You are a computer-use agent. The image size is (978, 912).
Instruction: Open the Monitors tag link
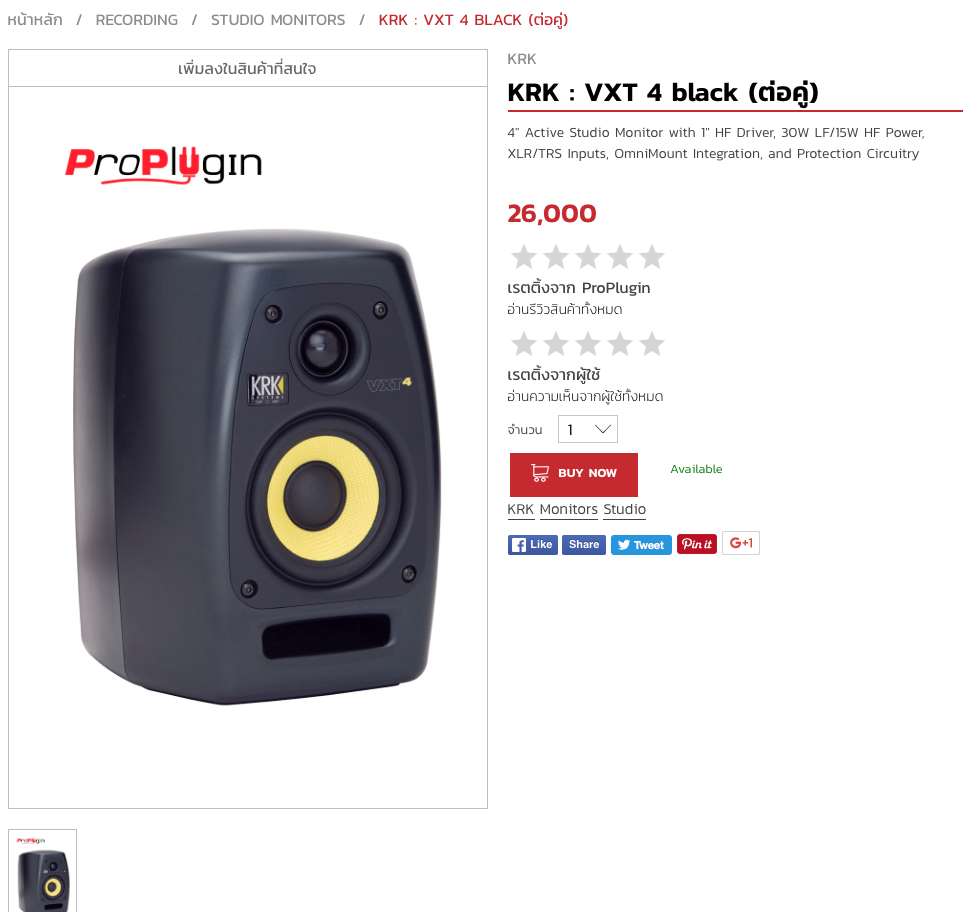pos(569,510)
